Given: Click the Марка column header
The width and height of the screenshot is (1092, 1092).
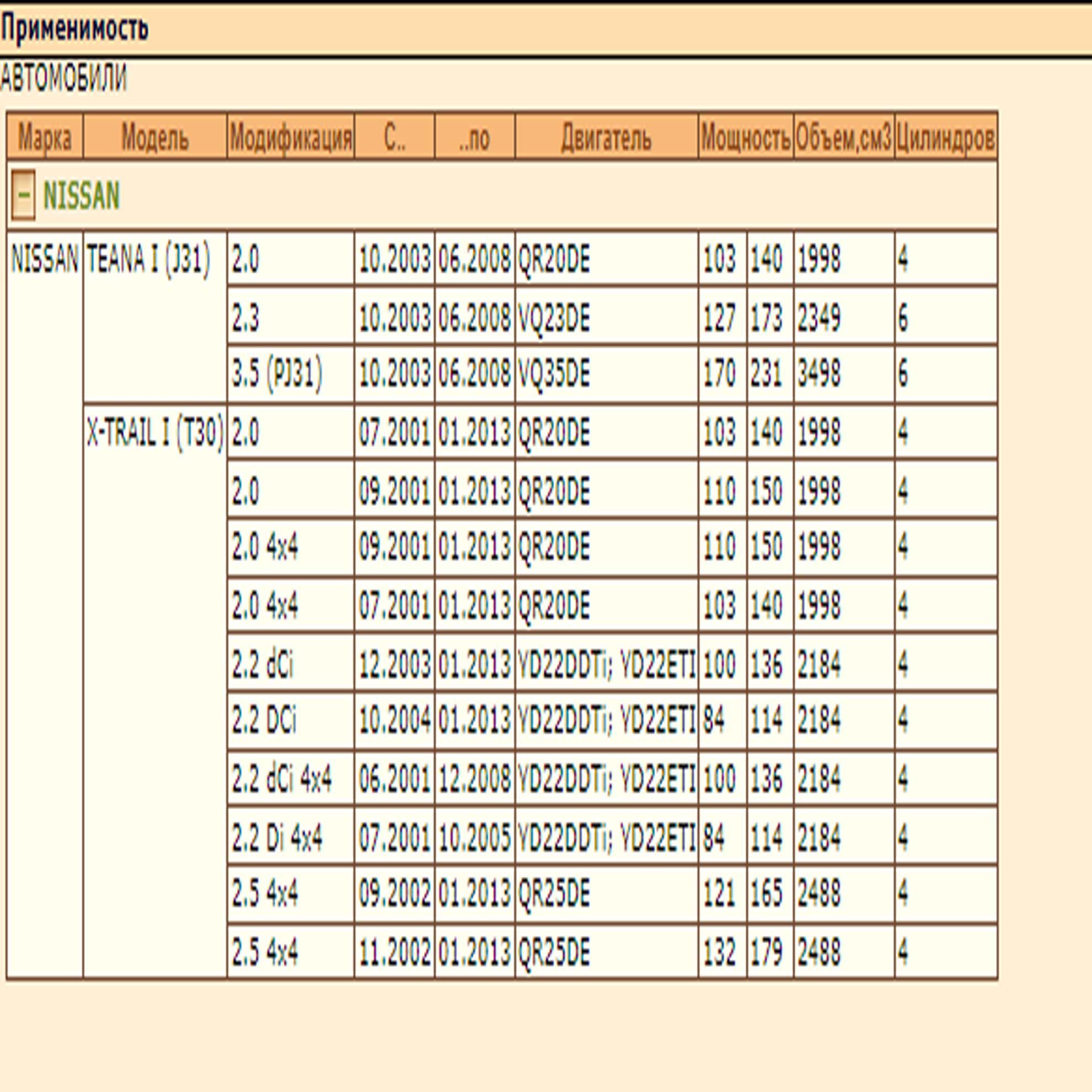Looking at the screenshot, I should tap(45, 137).
